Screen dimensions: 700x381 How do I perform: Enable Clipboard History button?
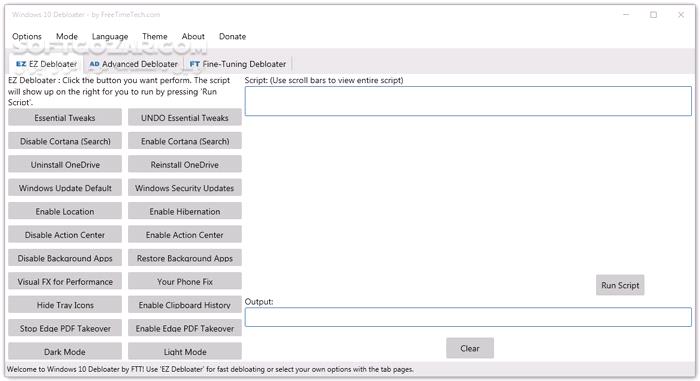point(185,305)
